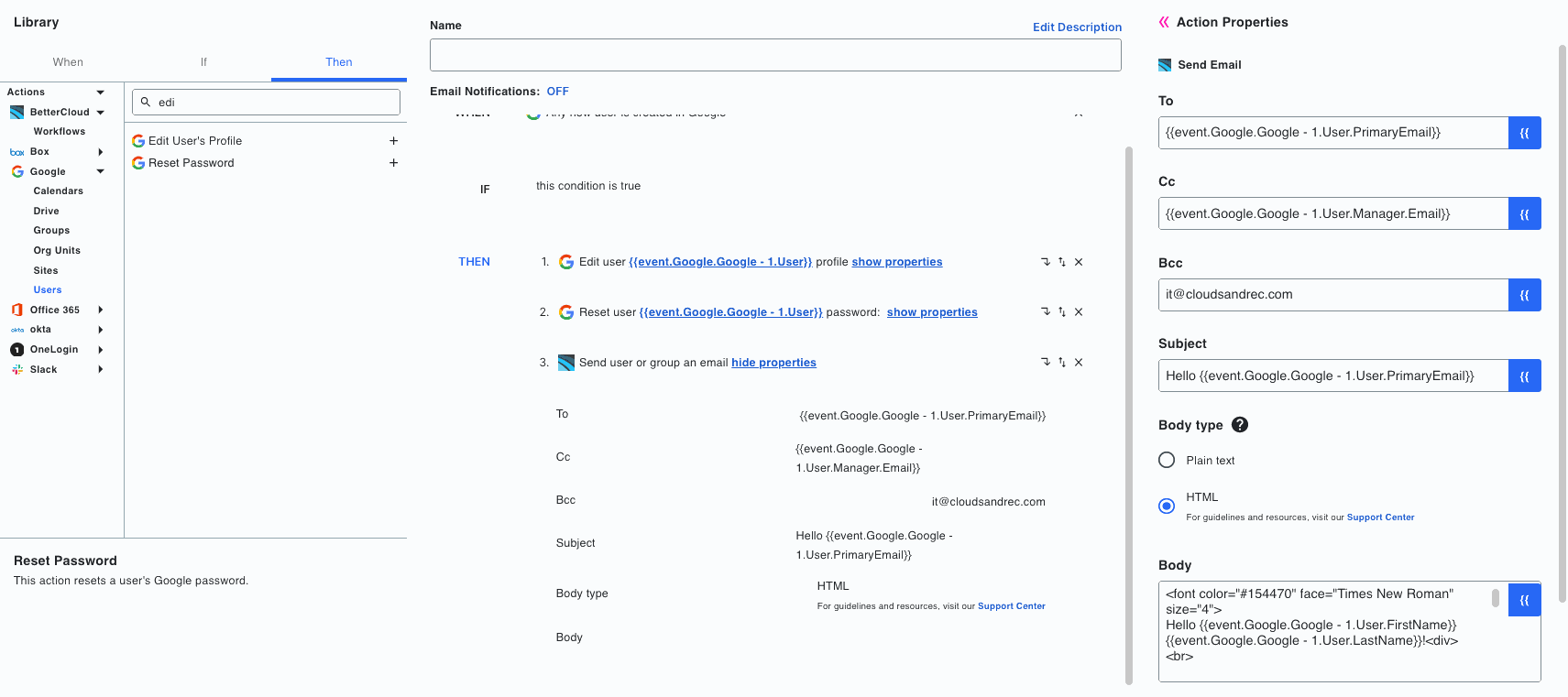Insert a variable into the To field
1568x697 pixels.
pos(1525,133)
